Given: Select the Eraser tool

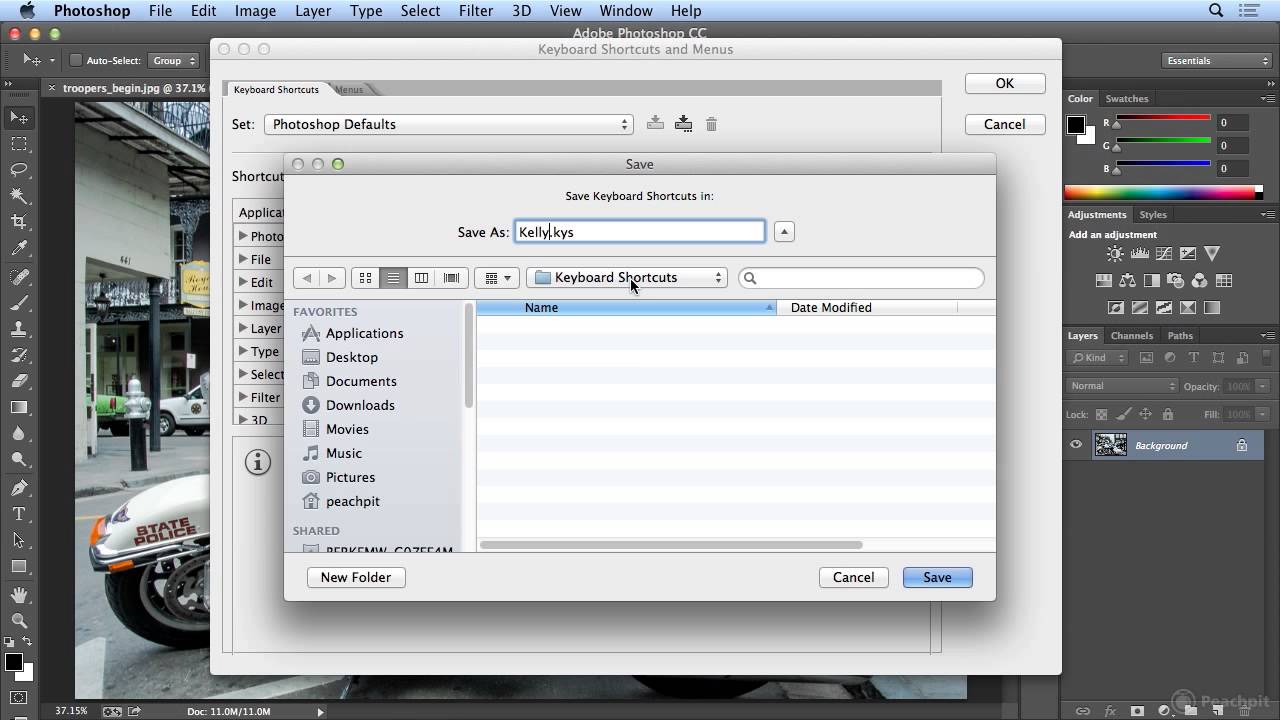Looking at the screenshot, I should pos(19,381).
